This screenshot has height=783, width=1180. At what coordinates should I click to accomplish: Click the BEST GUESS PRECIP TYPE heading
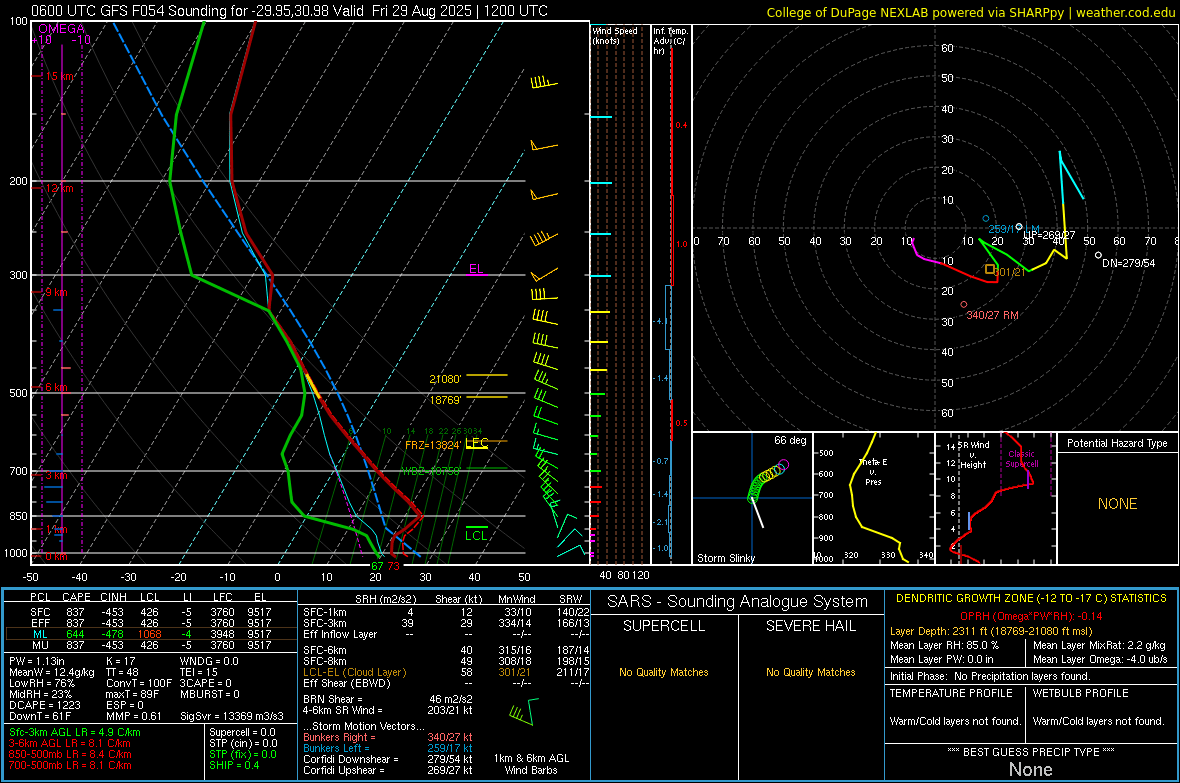tap(1031, 751)
